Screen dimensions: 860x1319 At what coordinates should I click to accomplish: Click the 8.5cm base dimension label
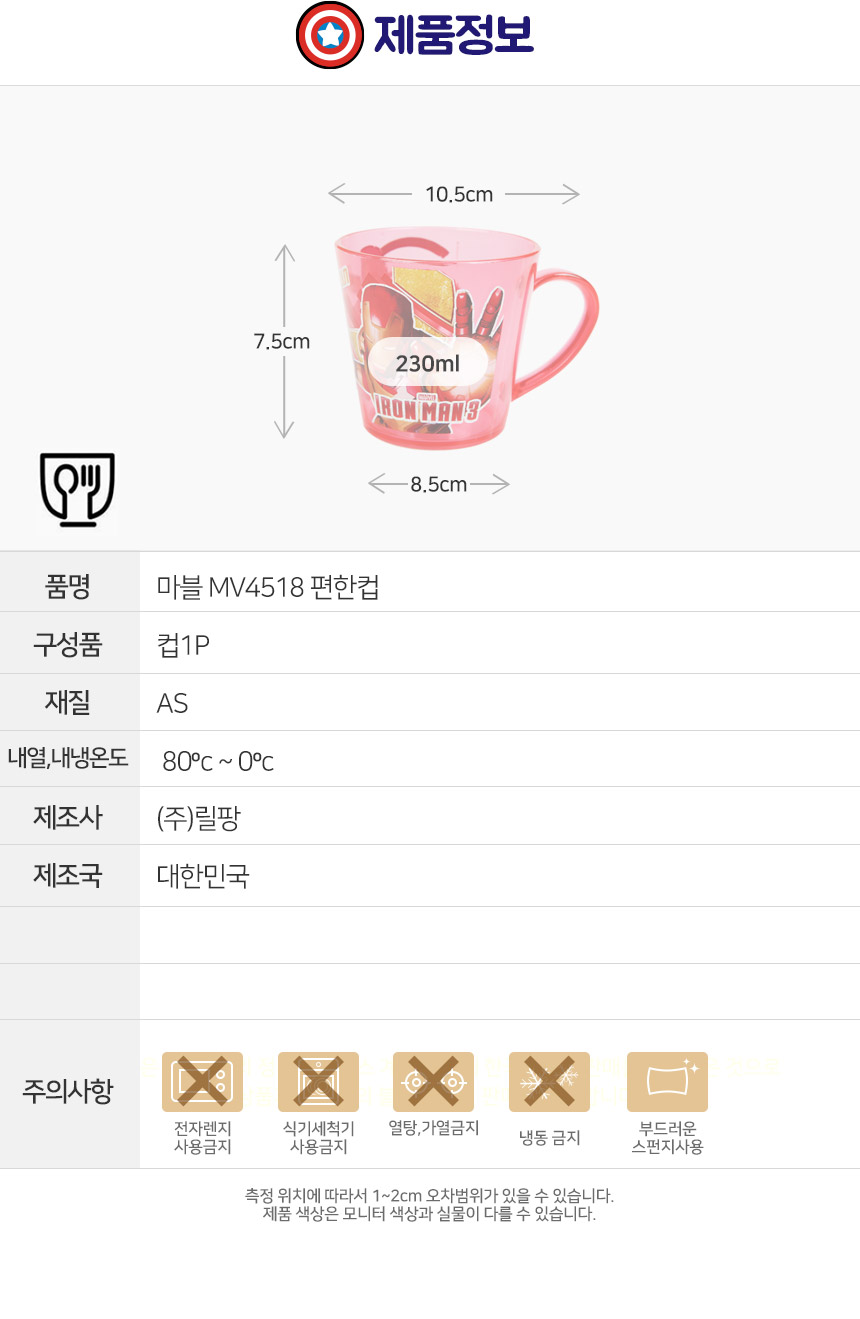tap(439, 485)
